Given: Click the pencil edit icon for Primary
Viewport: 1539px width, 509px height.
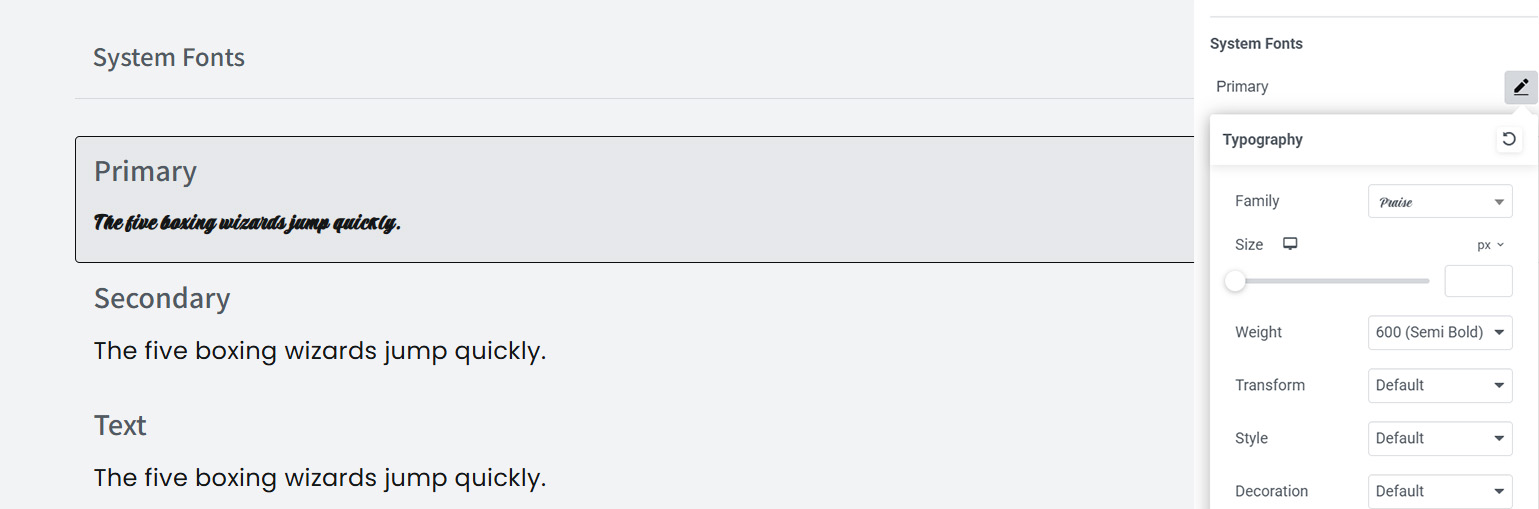Looking at the screenshot, I should (1520, 87).
